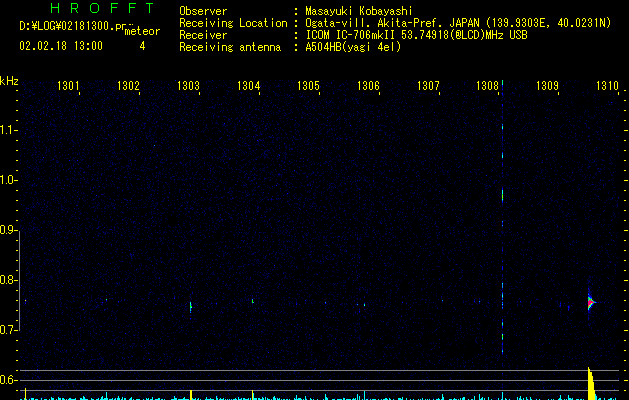
Task: Click the observer name Masayuki Kobayashi
Action: coord(359,11)
